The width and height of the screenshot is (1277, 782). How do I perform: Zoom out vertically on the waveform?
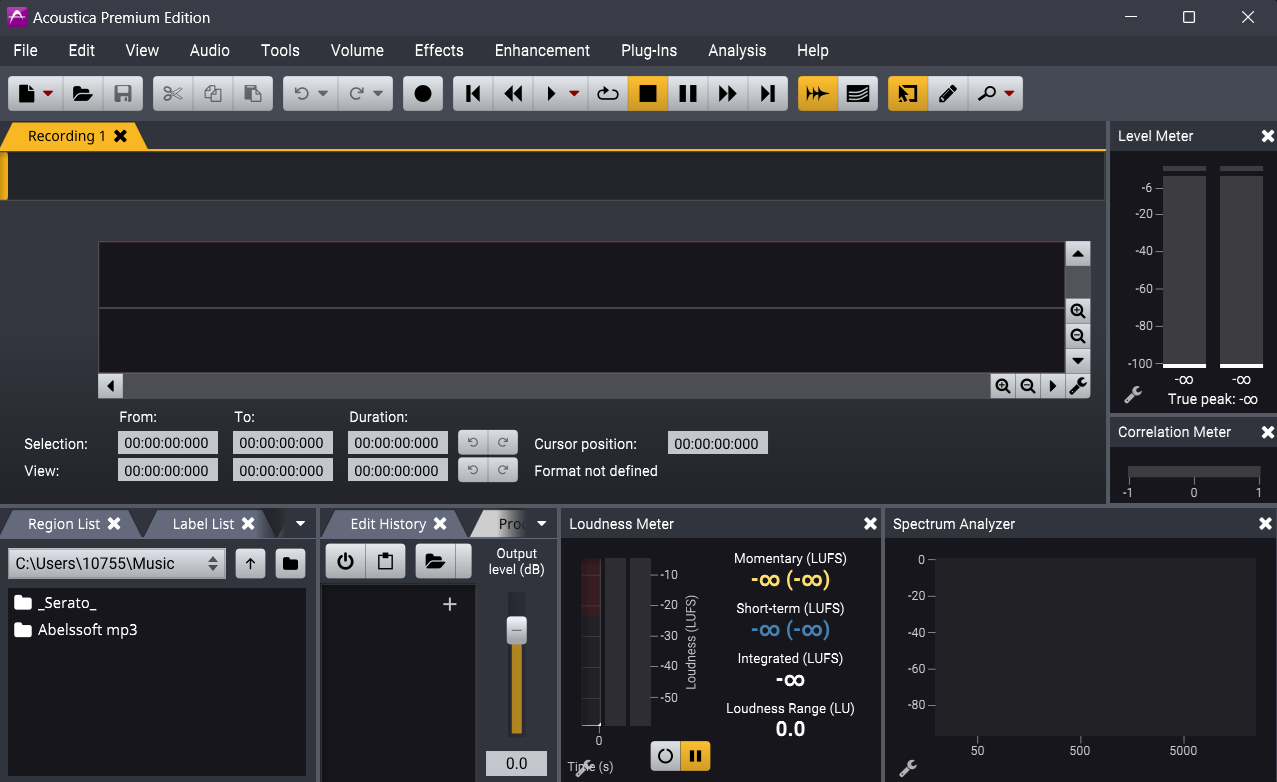(x=1077, y=336)
